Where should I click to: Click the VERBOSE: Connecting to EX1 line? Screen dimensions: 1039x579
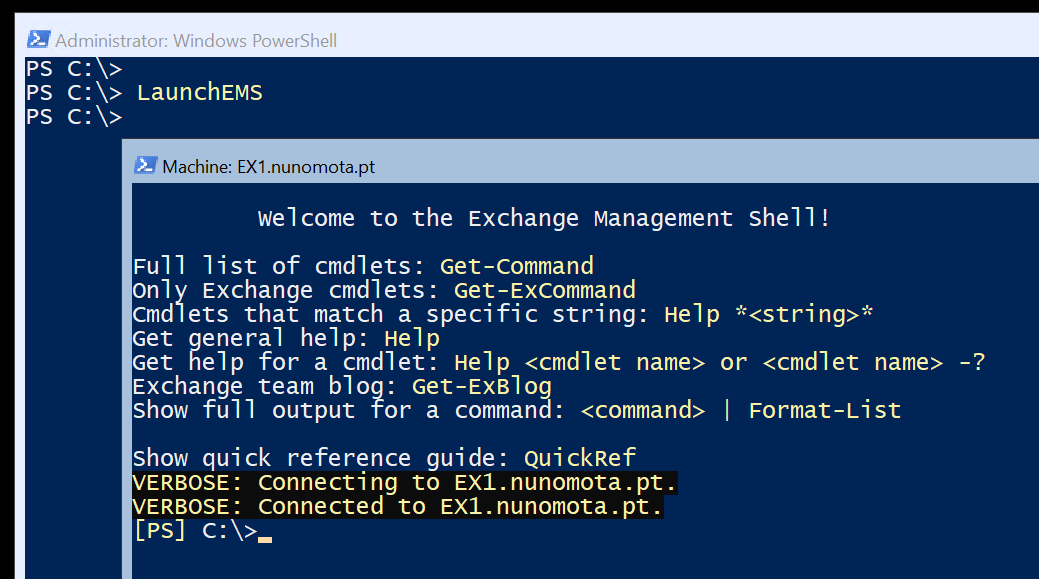point(405,482)
